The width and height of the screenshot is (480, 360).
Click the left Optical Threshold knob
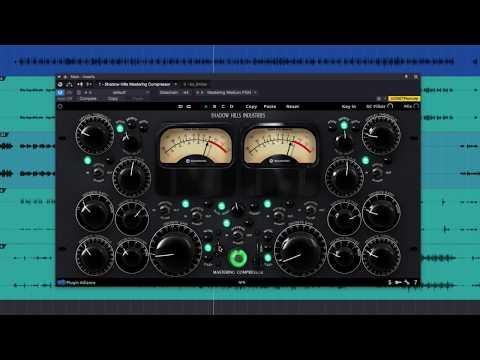(94, 134)
